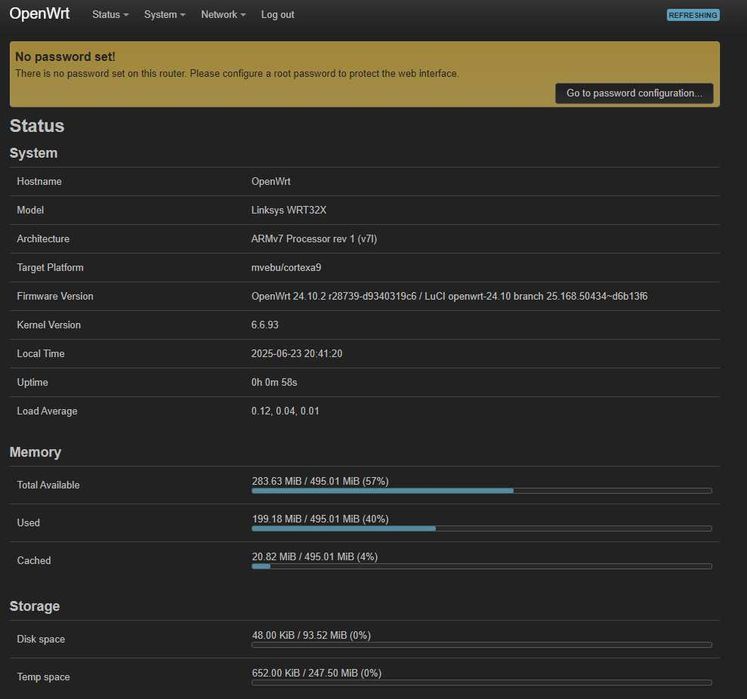Click the Cached memory progress bar
The width and height of the screenshot is (747, 699).
[x=482, y=566]
